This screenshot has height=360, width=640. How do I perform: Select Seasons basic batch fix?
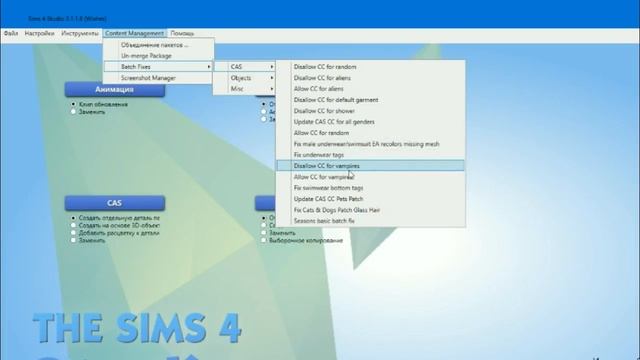371,221
